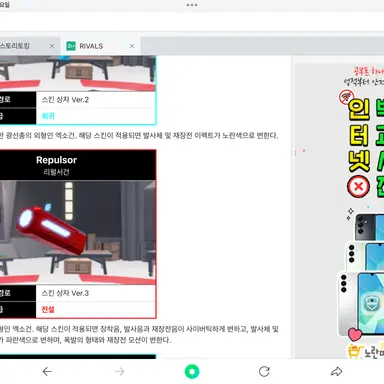
Task: Select the paragraph mentioning 사이버틱하게
Action: pyautogui.click(x=139, y=335)
